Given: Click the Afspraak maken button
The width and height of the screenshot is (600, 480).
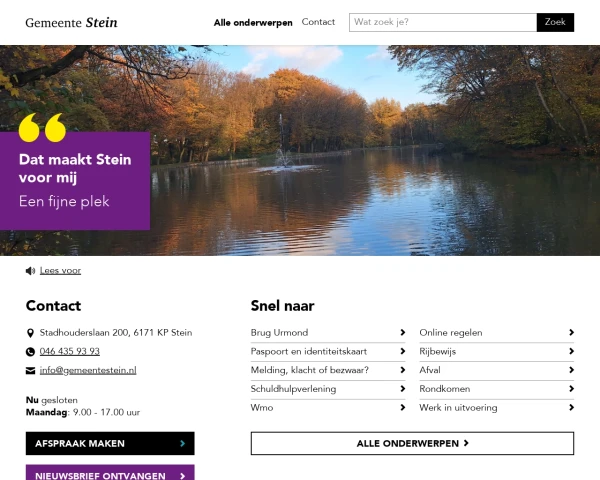Looking at the screenshot, I should point(110,443).
